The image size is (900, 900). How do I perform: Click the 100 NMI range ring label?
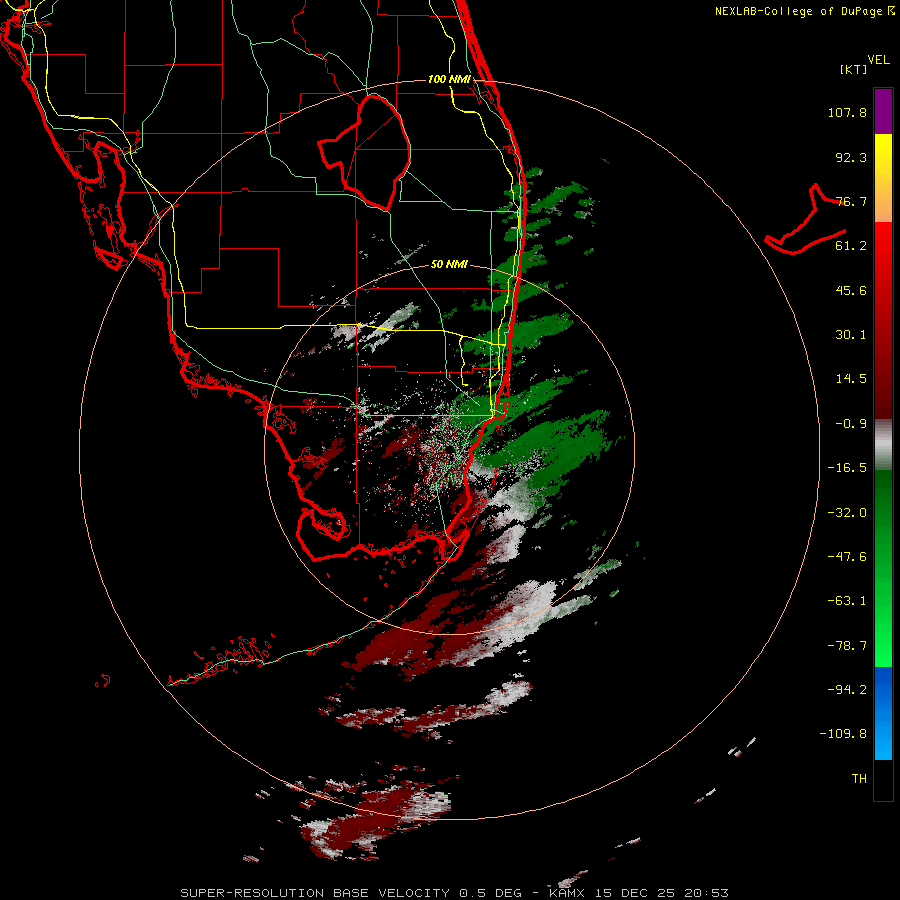(x=449, y=79)
